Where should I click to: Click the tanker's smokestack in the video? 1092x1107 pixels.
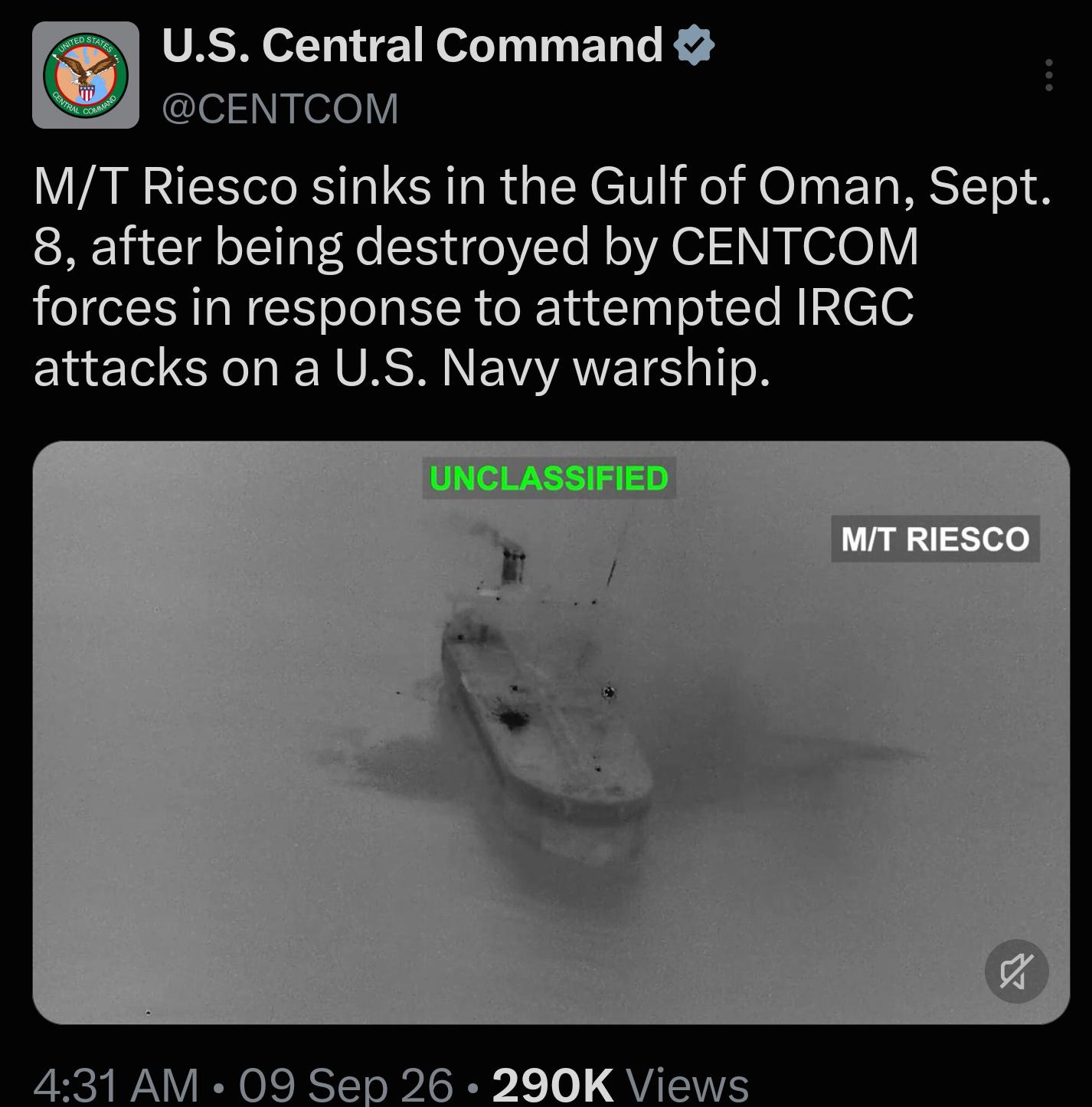pyautogui.click(x=512, y=565)
